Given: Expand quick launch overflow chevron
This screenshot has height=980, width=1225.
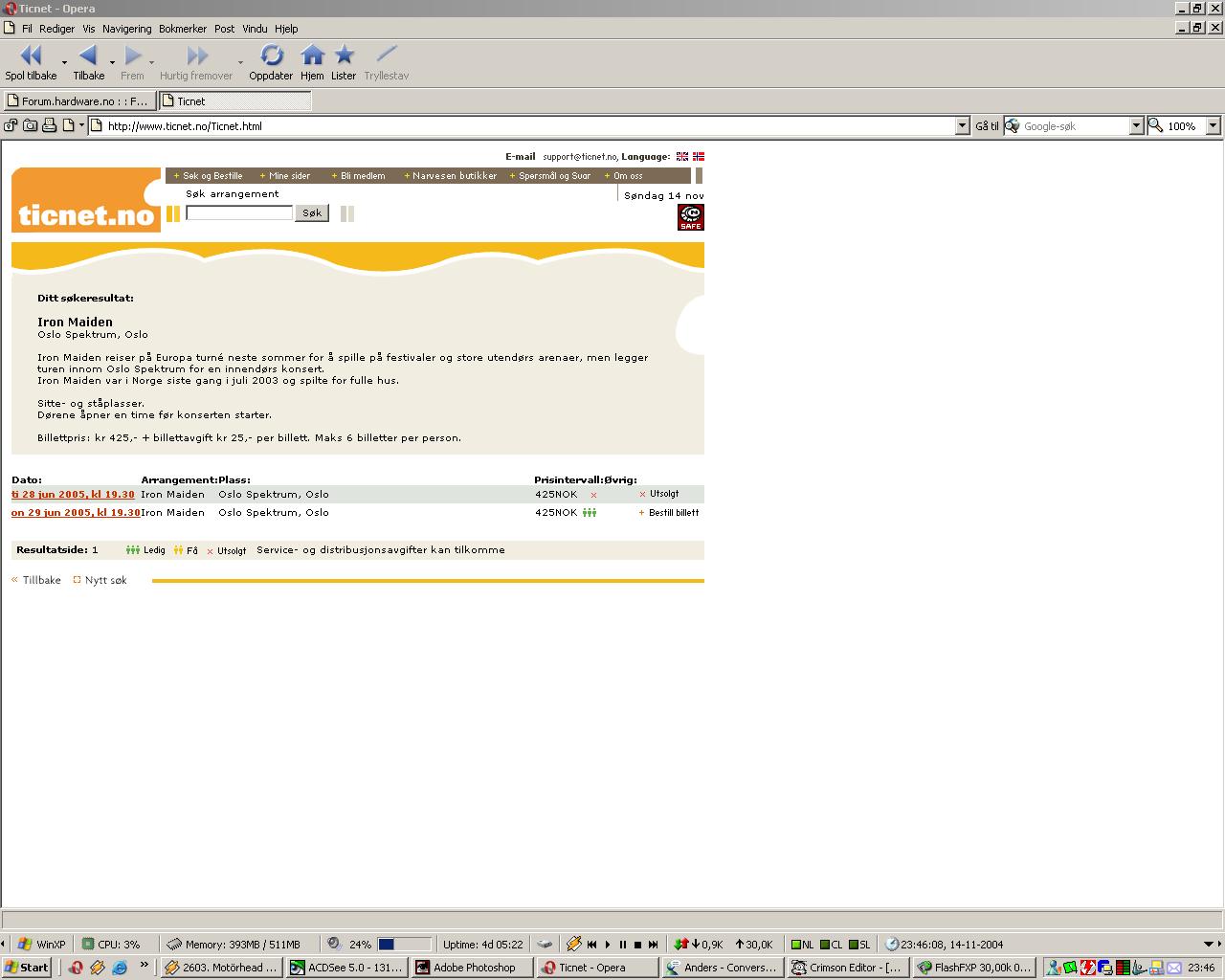Looking at the screenshot, I should 144,965.
